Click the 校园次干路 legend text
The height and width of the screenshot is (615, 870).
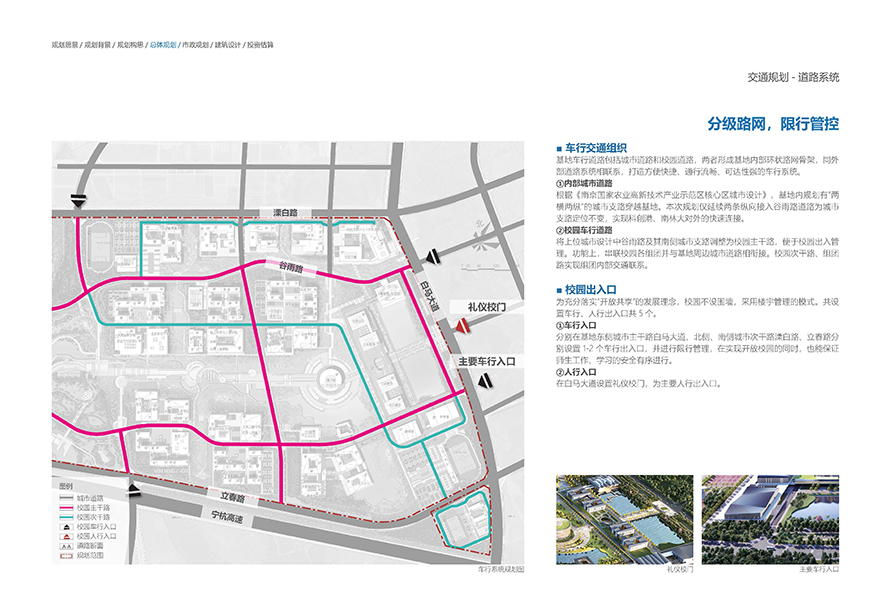tap(93, 517)
